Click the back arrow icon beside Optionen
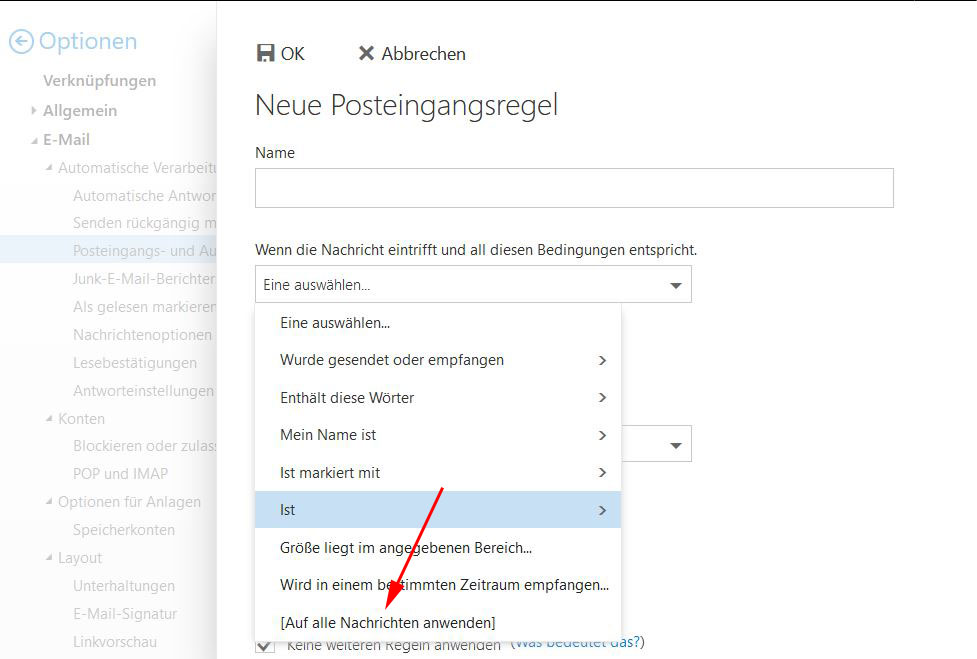977x659 pixels. (x=21, y=42)
